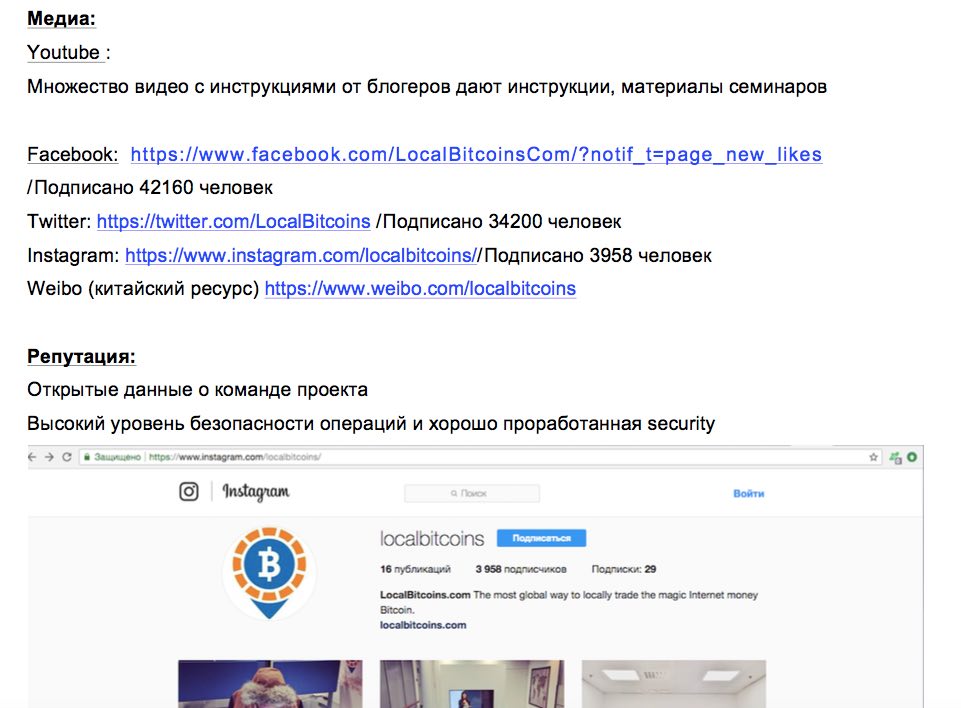
Task: Open the weibo.com/localbitcoins link
Action: (420, 288)
